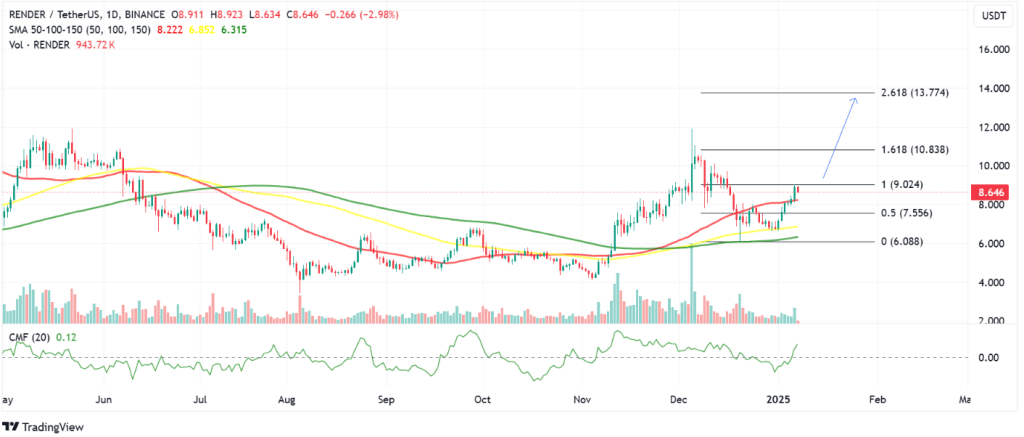The image size is (1024, 437).
Task: Open the USDT currency selector
Action: tap(995, 15)
